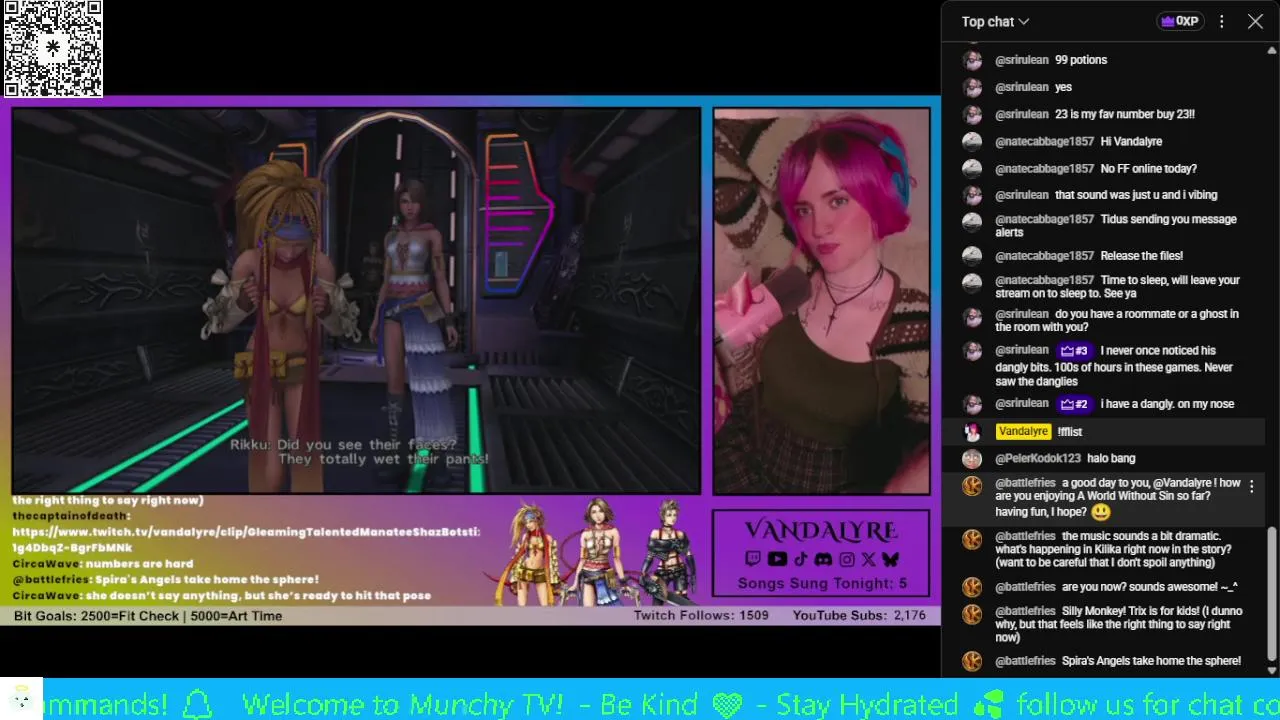This screenshot has height=720, width=1280.
Task: Click the @PelerKodok123 username
Action: pyautogui.click(x=1038, y=458)
